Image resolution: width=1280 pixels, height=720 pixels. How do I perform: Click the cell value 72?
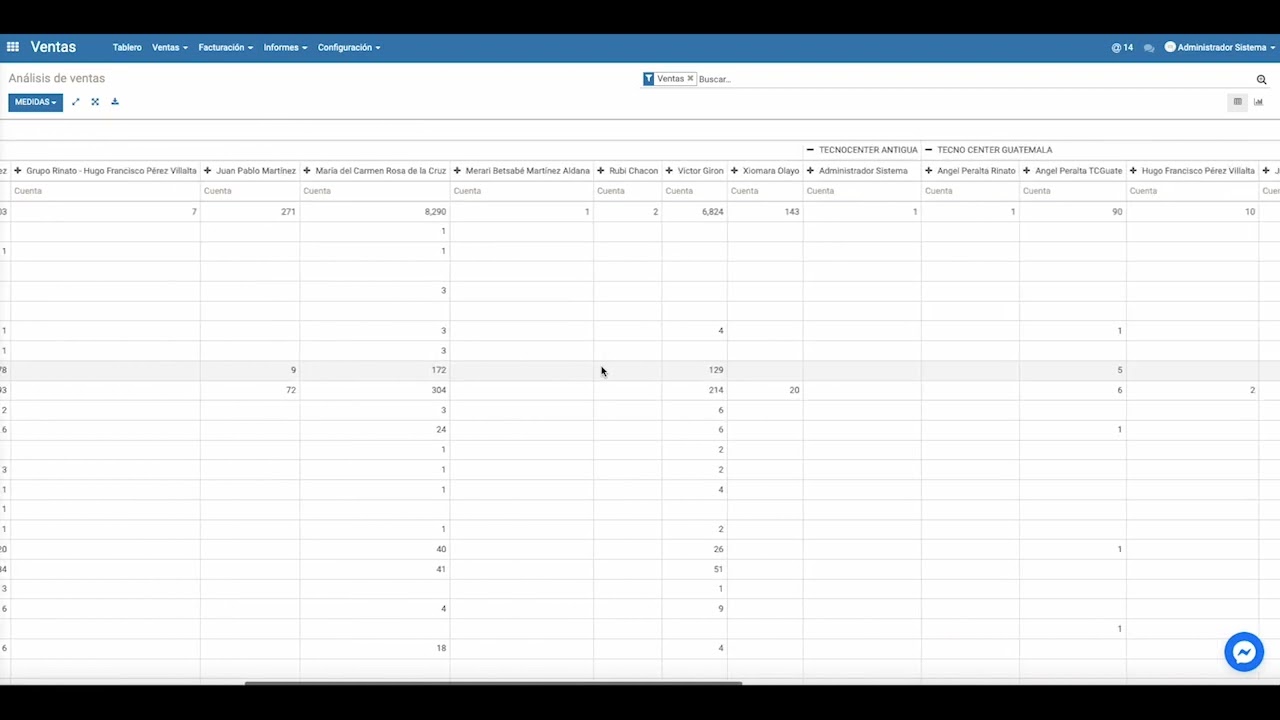(x=291, y=390)
